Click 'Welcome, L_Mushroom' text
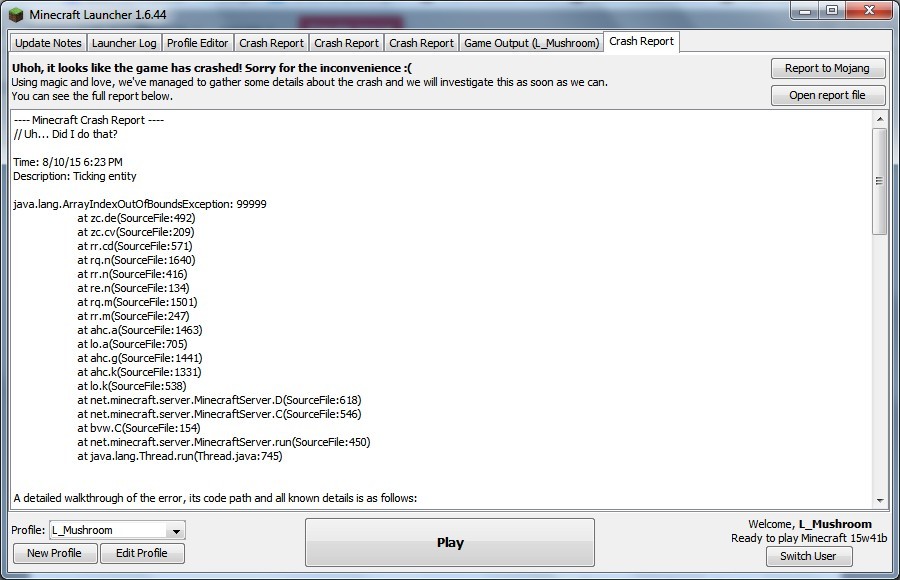This screenshot has width=900, height=580. [810, 524]
